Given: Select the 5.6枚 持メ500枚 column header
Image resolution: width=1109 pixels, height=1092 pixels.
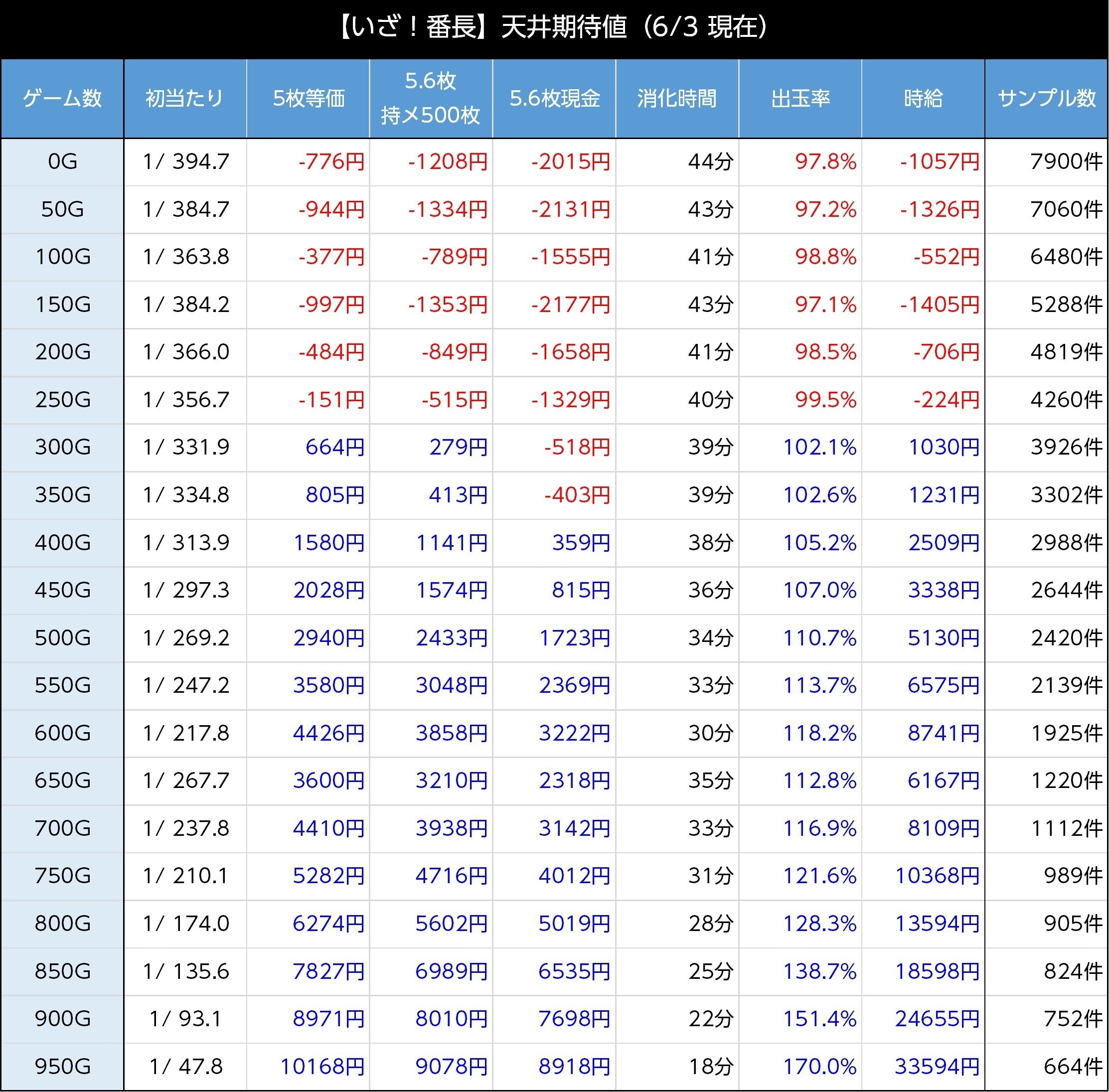Looking at the screenshot, I should pyautogui.click(x=431, y=99).
